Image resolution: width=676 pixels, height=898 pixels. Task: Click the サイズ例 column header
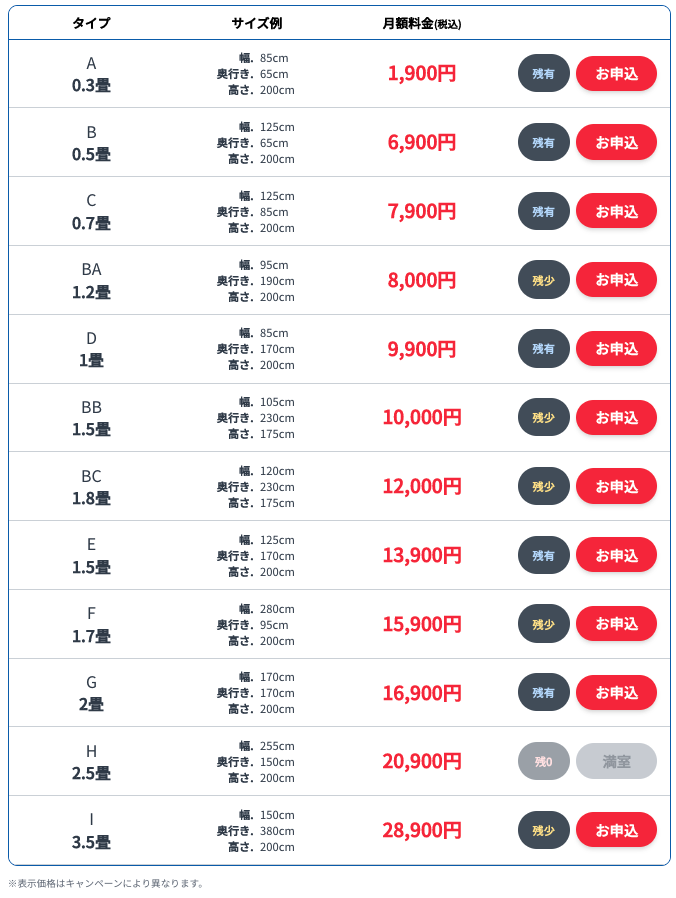[x=256, y=23]
